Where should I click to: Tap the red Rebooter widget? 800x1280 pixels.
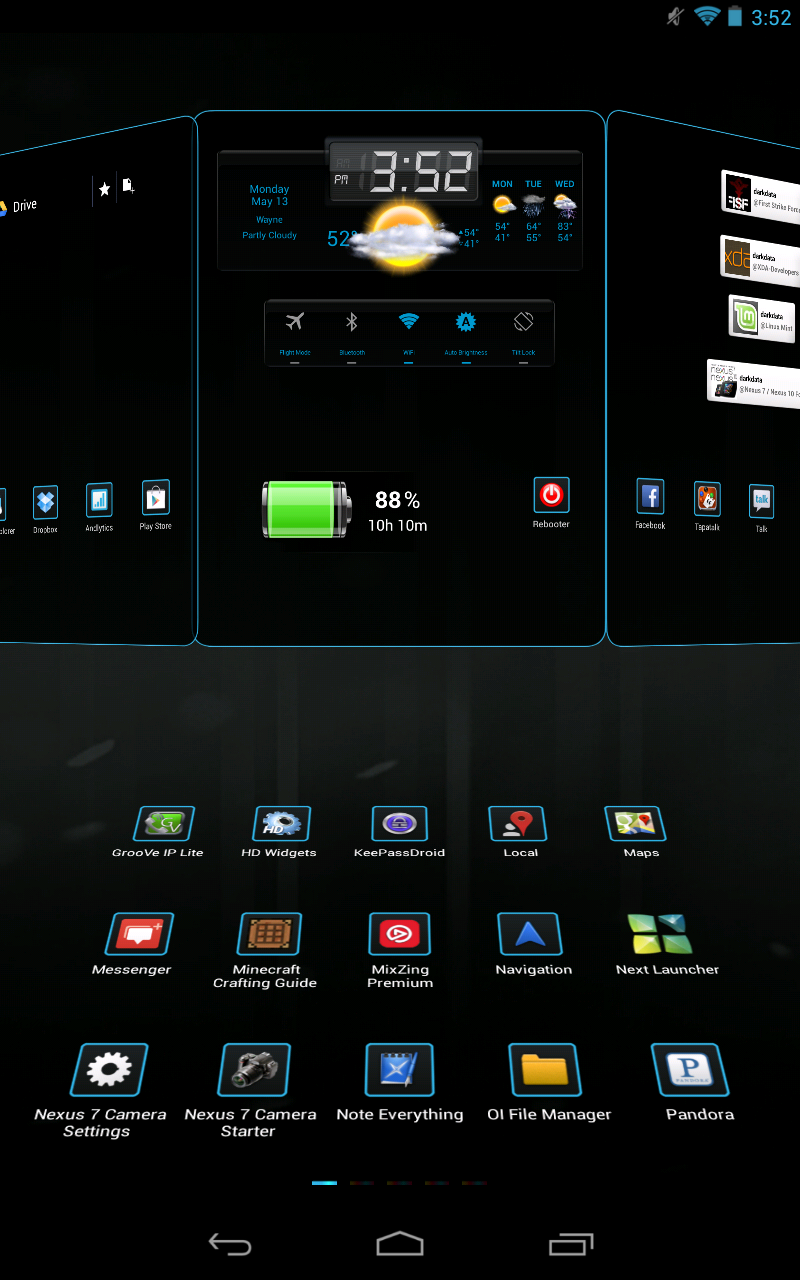(x=551, y=495)
